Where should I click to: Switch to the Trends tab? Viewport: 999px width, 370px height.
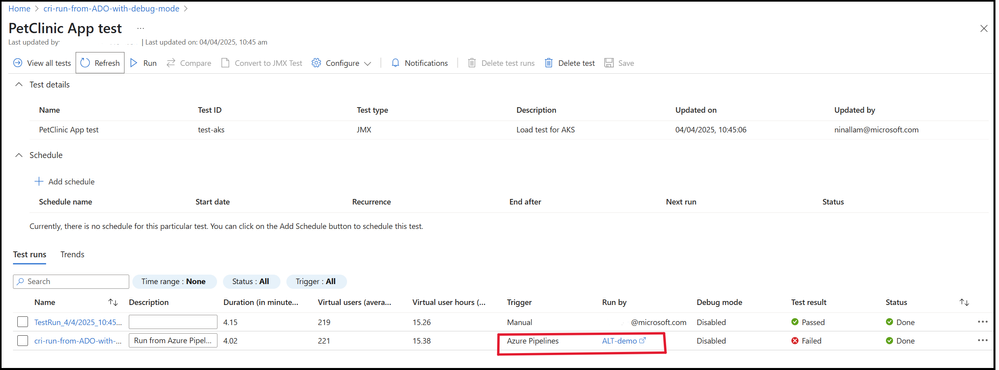72,254
